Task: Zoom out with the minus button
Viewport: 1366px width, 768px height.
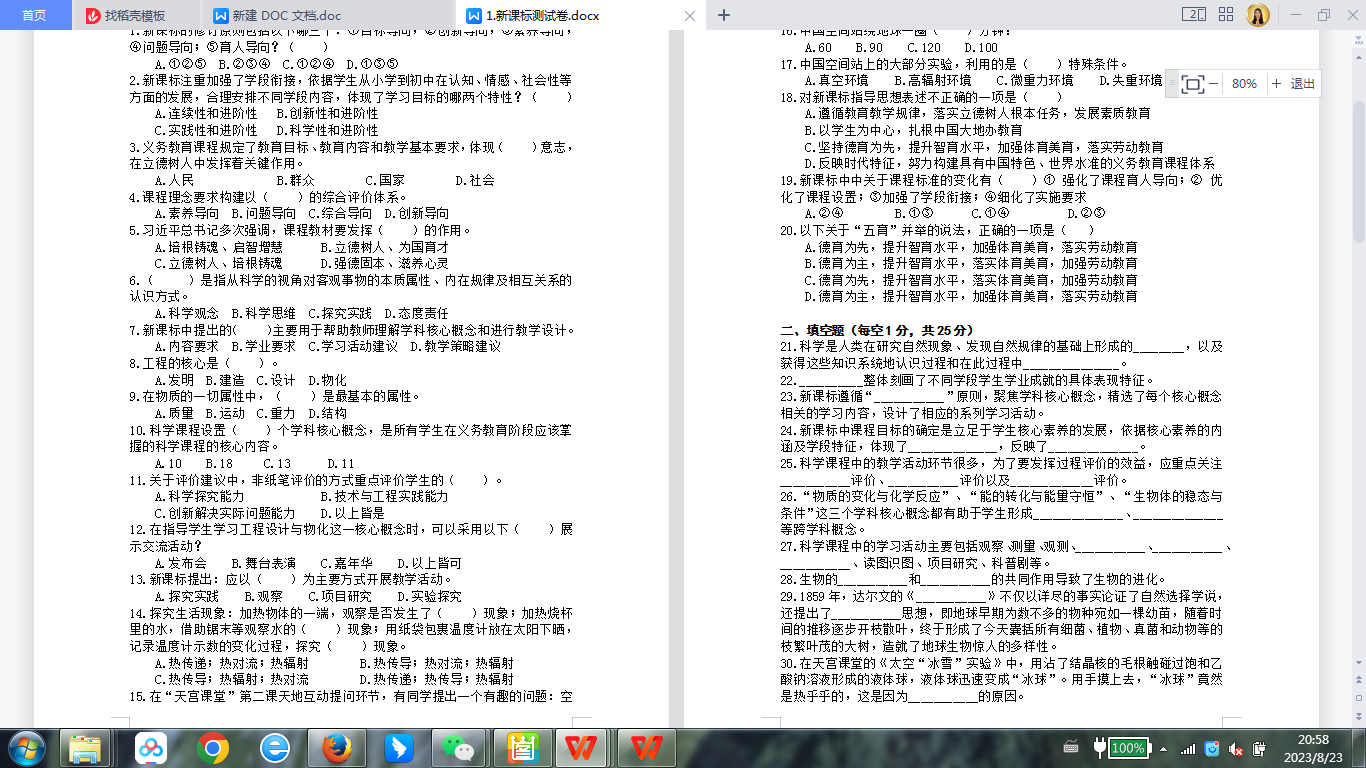Action: [1214, 84]
